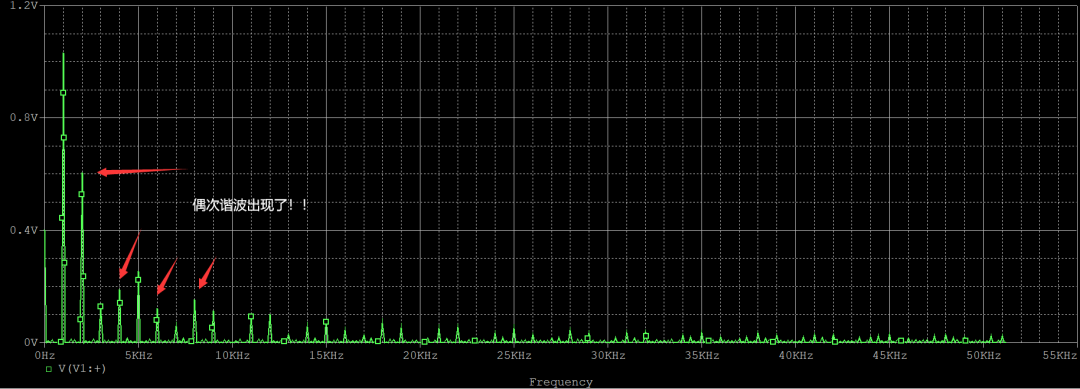This screenshot has width=1080, height=389.
Task: Click the Frequency x-axis title
Action: pos(560,381)
